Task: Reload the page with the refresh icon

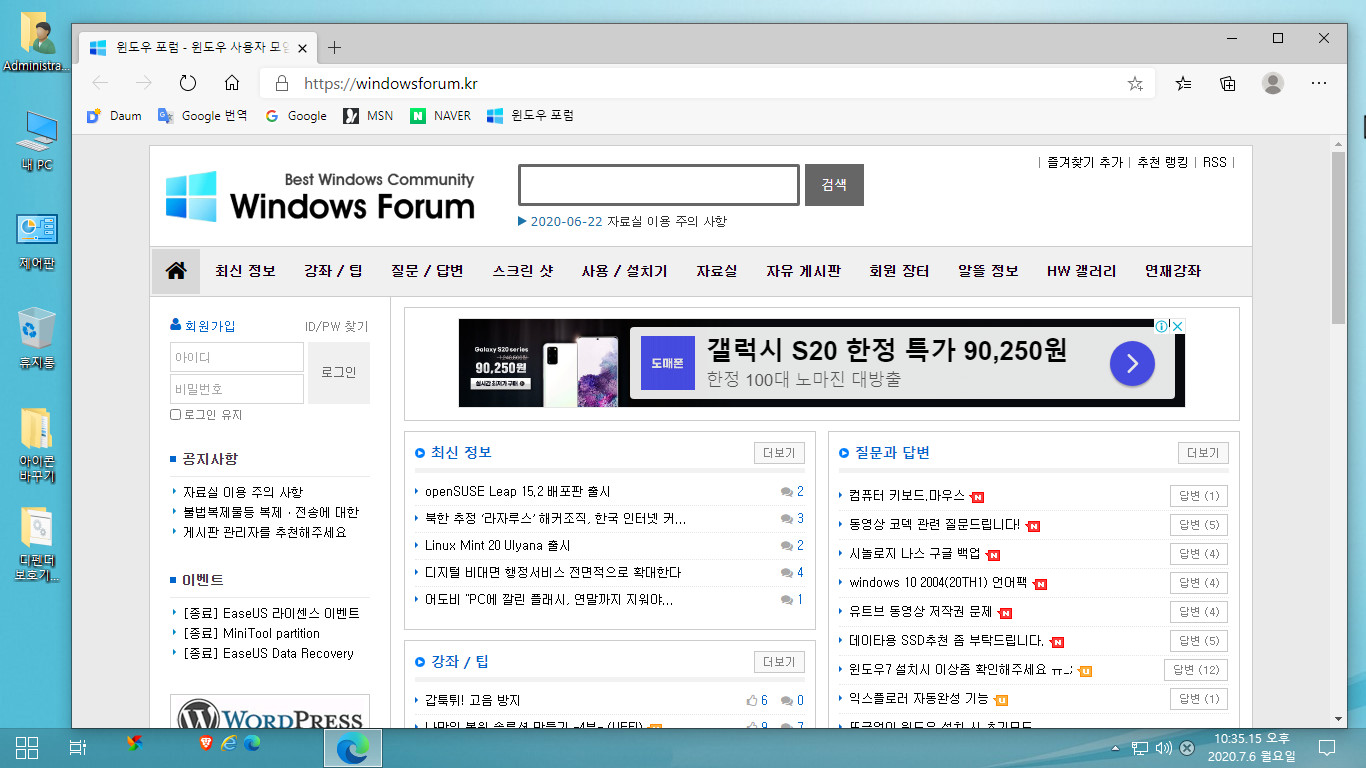Action: [187, 83]
